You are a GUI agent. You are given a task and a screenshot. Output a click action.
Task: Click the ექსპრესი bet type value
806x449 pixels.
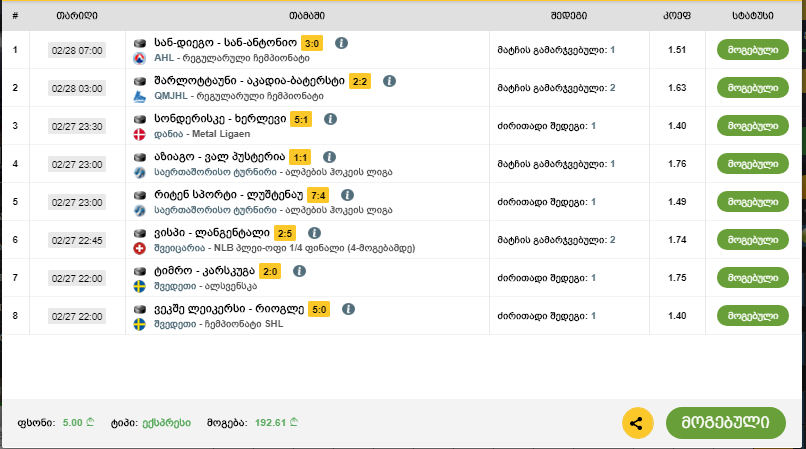(167, 423)
